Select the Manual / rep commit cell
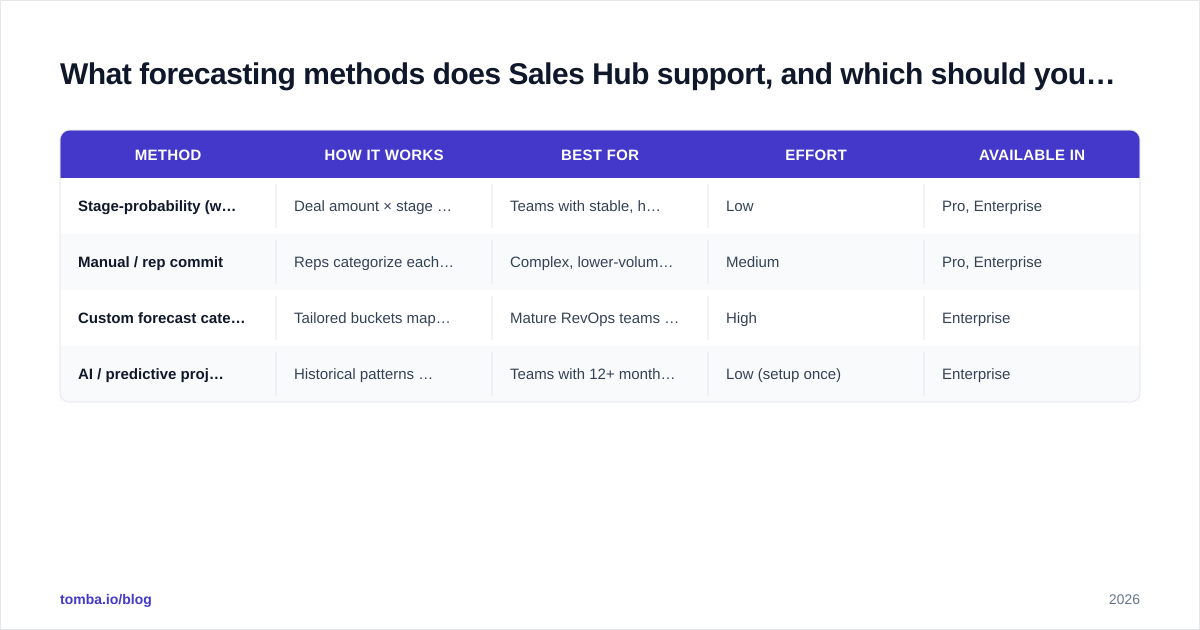 168,262
